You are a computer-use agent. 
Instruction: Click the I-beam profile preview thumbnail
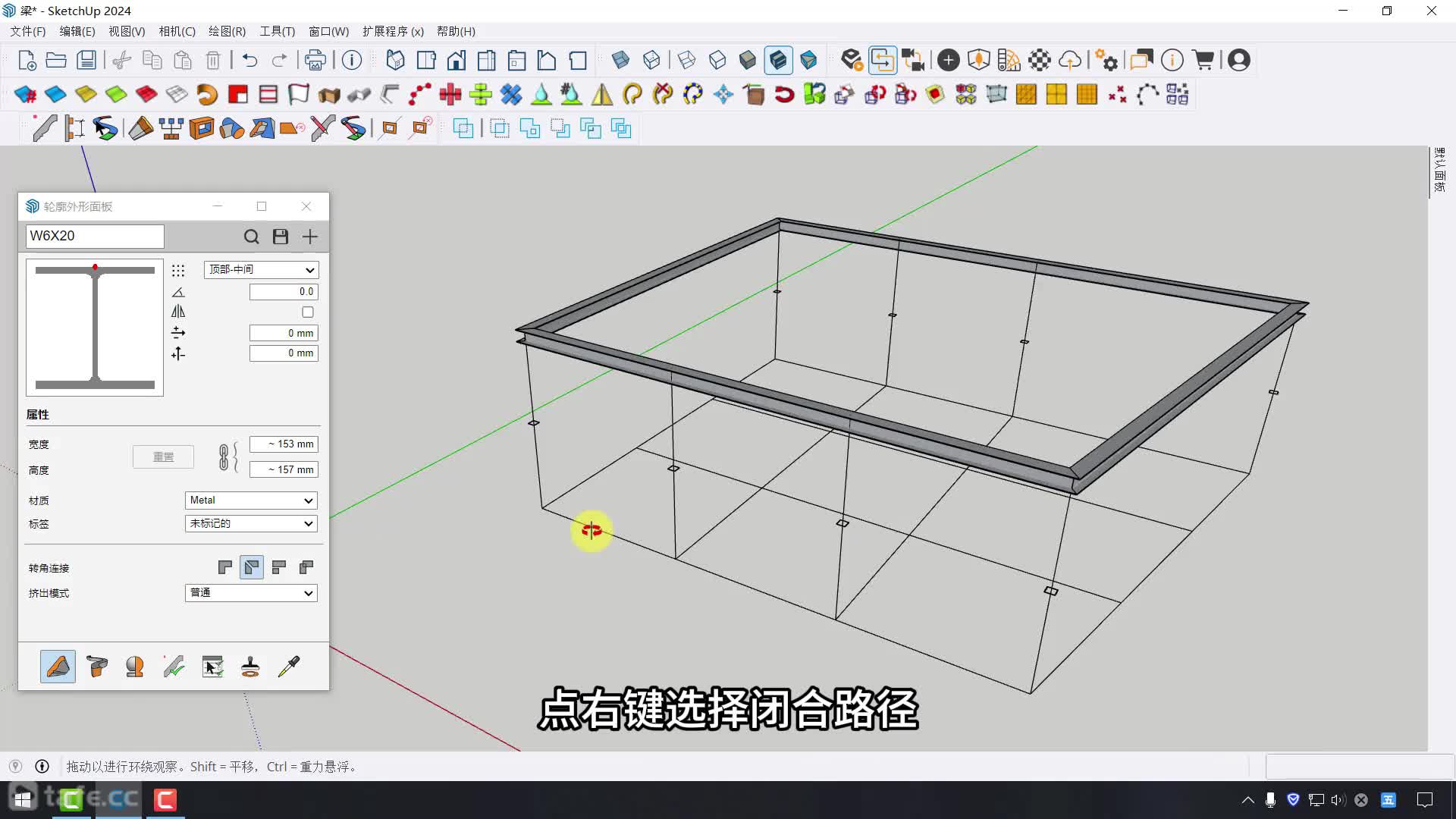pyautogui.click(x=95, y=328)
